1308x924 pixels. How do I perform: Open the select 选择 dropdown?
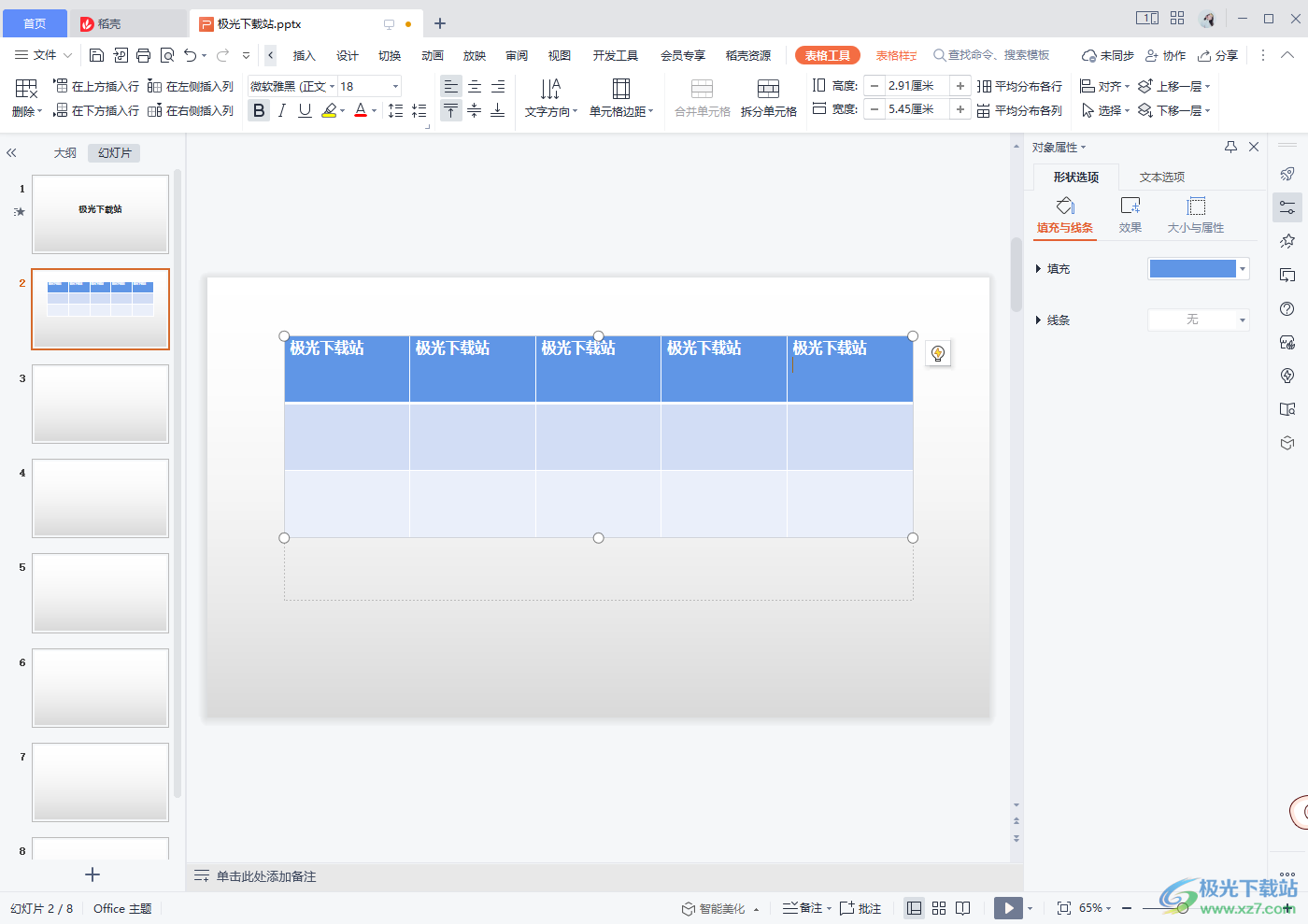[x=1105, y=110]
